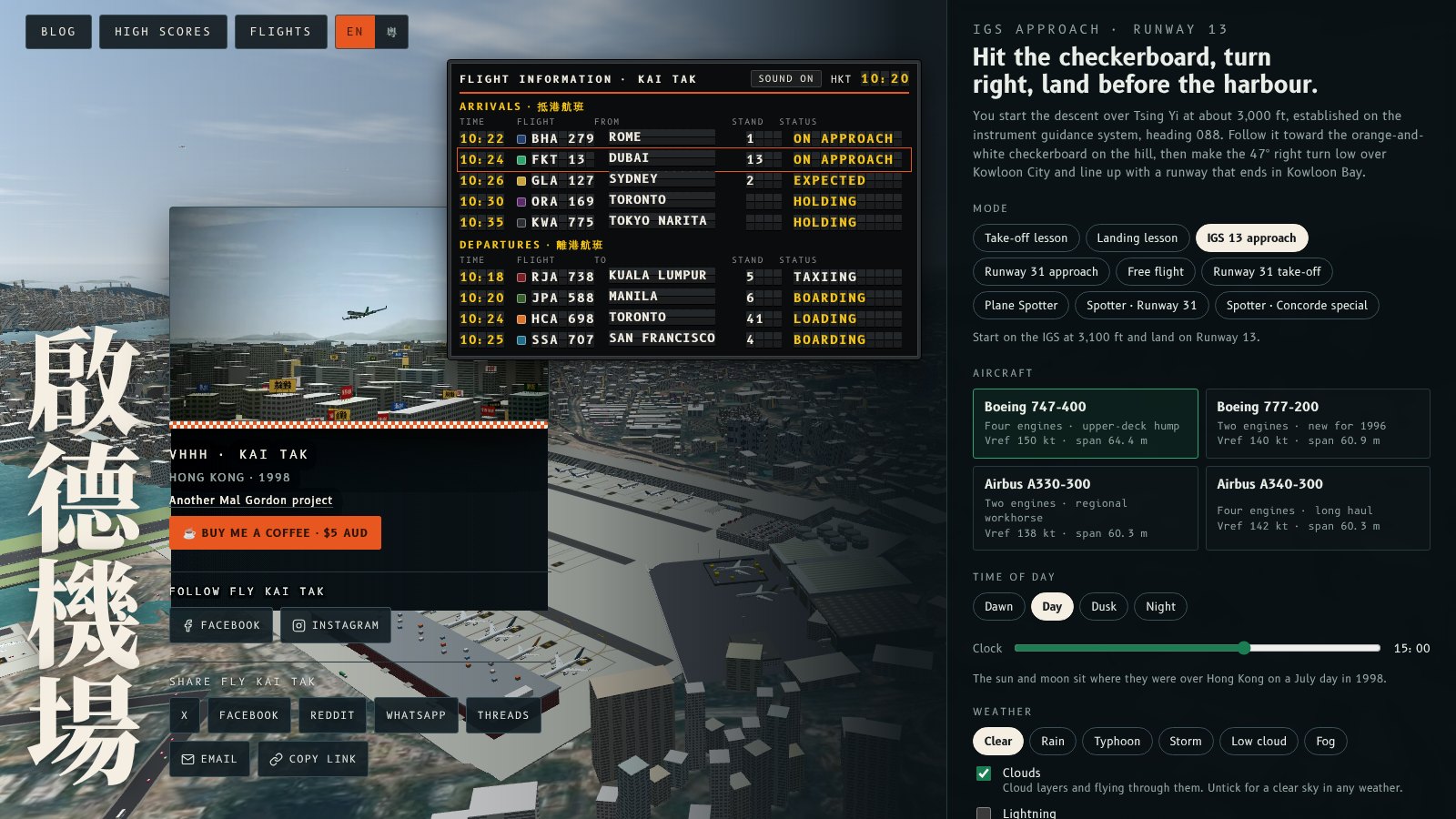
Task: Share Fly Kai Tak on Facebook
Action: [x=249, y=715]
